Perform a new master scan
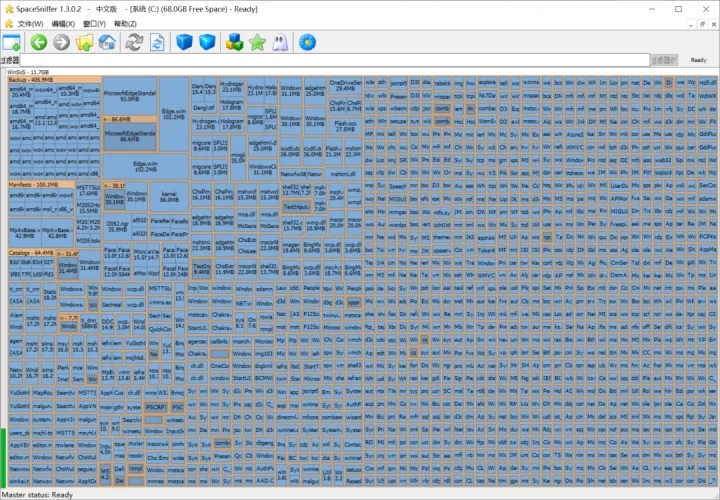This screenshot has height=500, width=720. (x=135, y=42)
